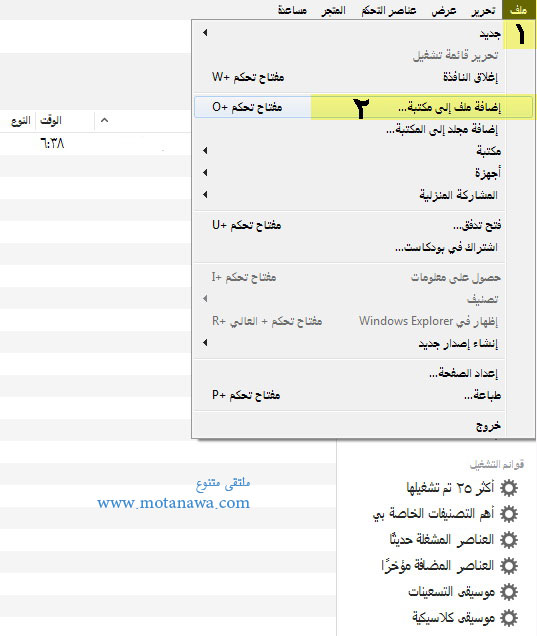The image size is (537, 636).
Task: Click gear icon beside أكثر ٢٥ تم تشغيلها playlist
Action: [x=509, y=488]
